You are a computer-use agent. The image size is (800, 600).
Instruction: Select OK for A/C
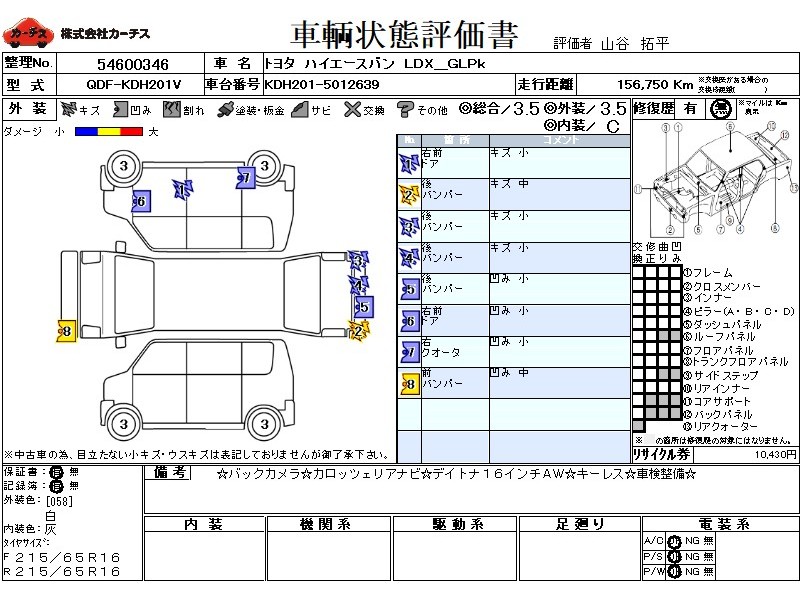point(674,541)
